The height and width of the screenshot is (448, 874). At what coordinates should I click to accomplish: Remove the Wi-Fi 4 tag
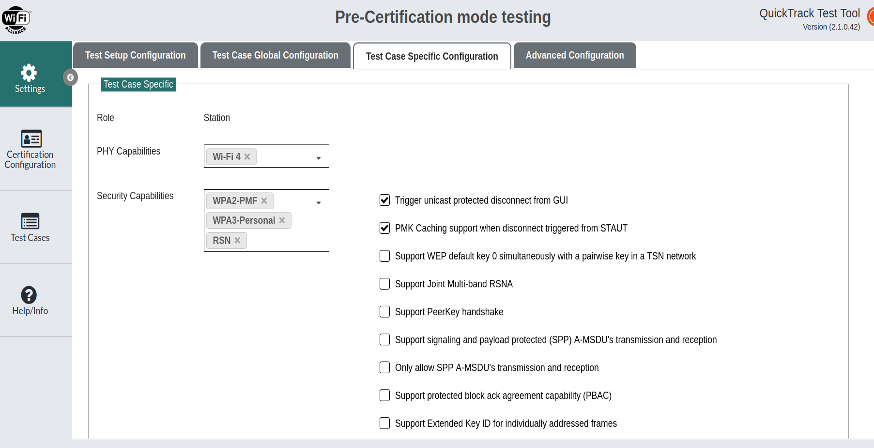pos(247,157)
